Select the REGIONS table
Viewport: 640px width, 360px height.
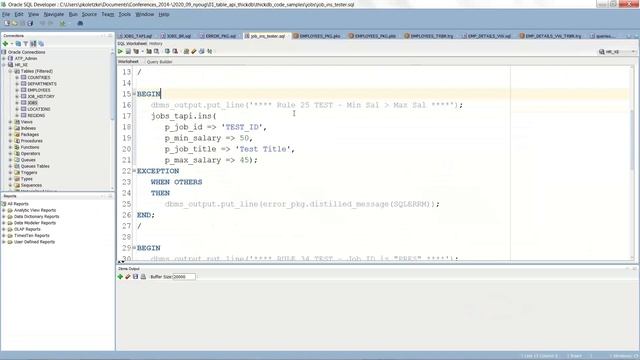pos(36,116)
